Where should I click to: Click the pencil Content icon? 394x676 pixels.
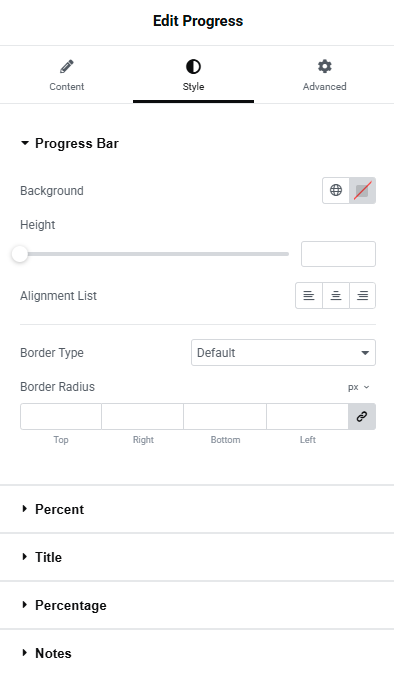[x=66, y=67]
